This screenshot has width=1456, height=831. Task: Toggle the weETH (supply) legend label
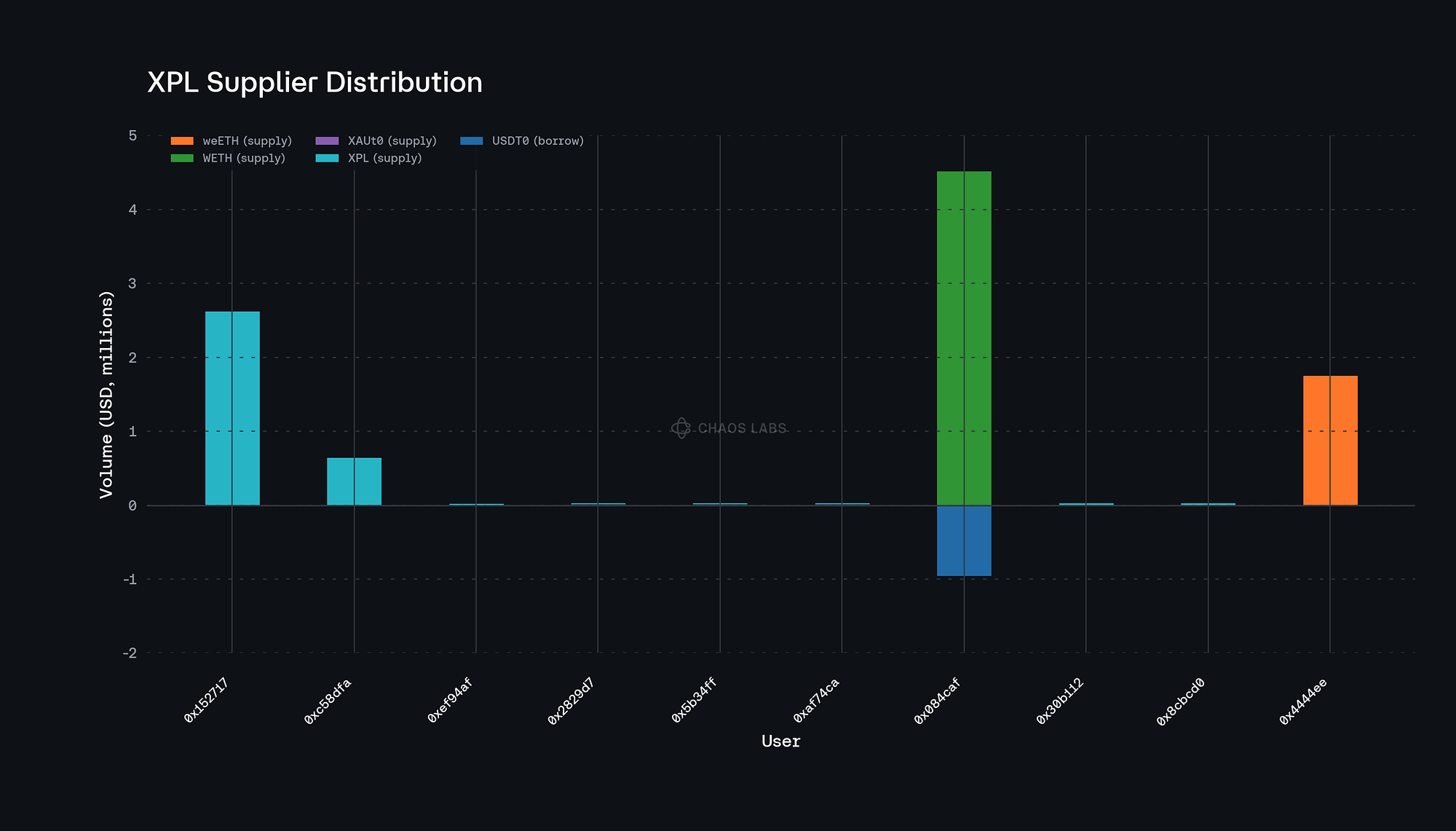click(x=247, y=141)
